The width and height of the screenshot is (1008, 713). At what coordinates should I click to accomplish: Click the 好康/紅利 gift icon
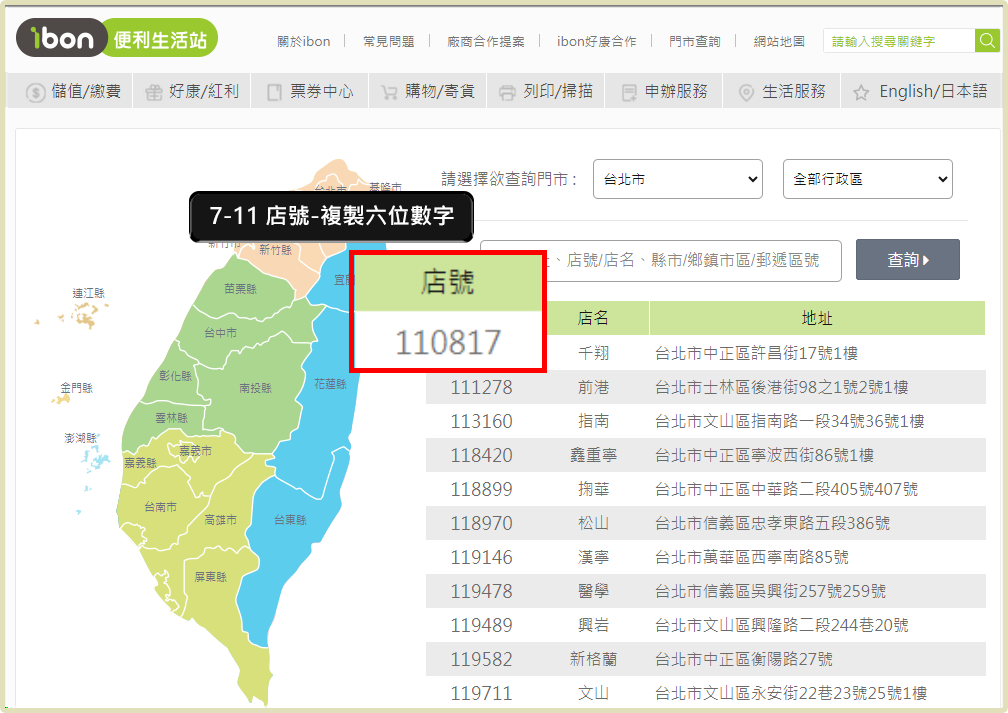point(153,93)
